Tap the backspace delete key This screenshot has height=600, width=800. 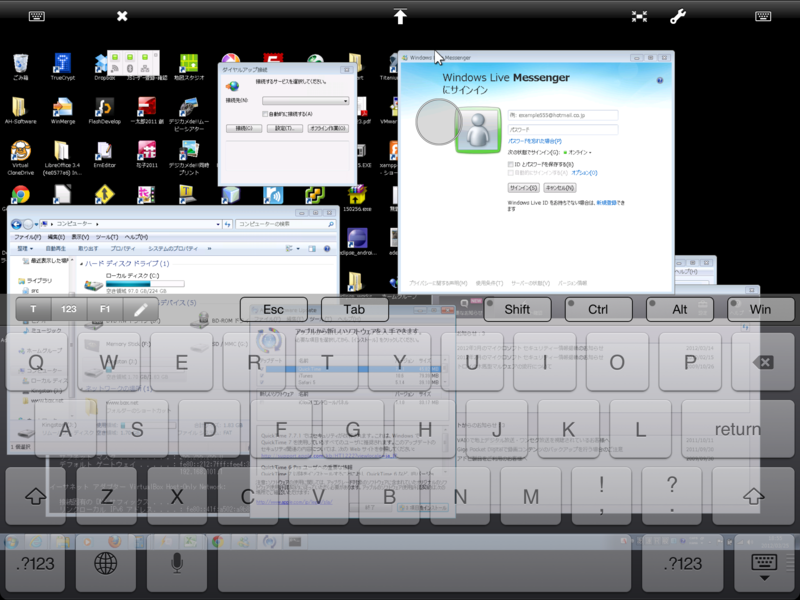point(763,362)
